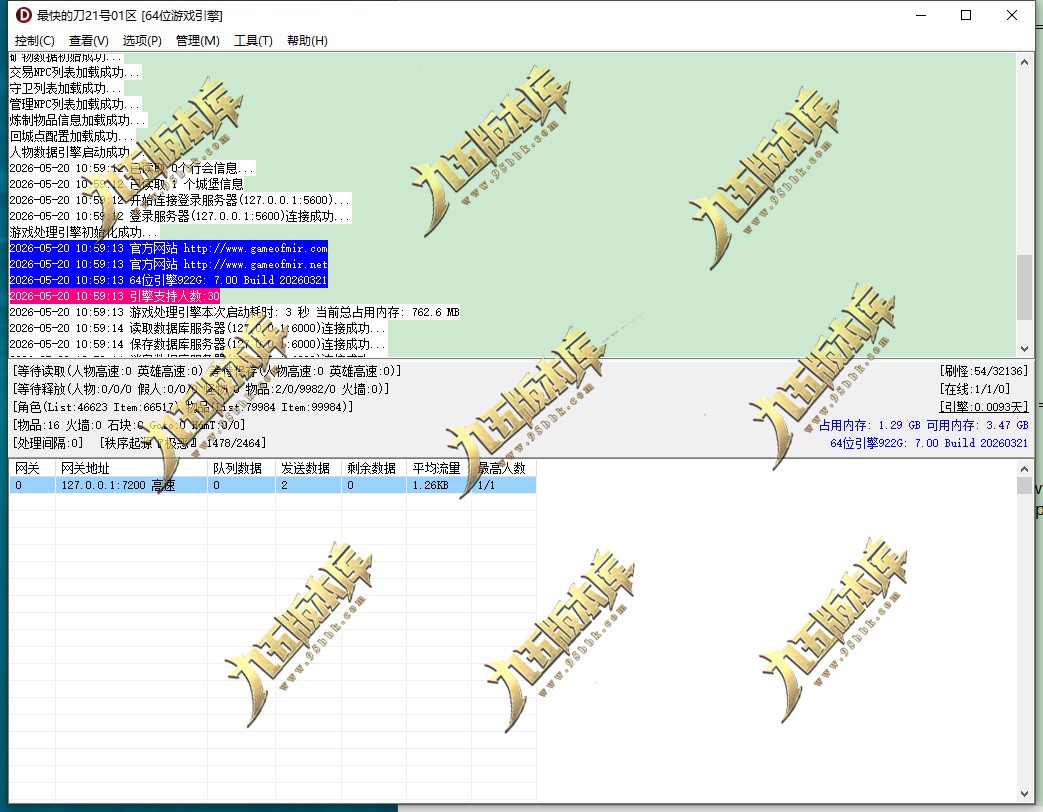The image size is (1043, 812).
Task: Click log line 官方网站 http://www.gameofmir.net
Action: (168, 264)
